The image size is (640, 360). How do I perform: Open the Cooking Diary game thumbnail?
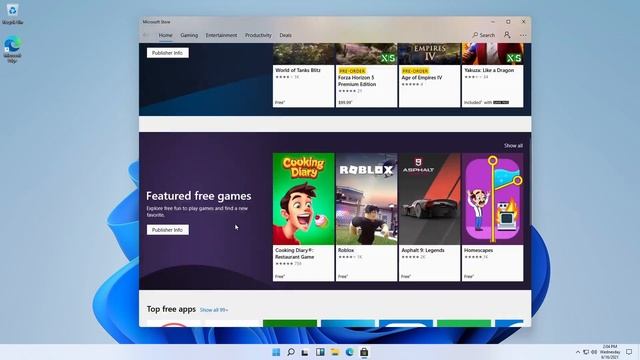pyautogui.click(x=303, y=199)
